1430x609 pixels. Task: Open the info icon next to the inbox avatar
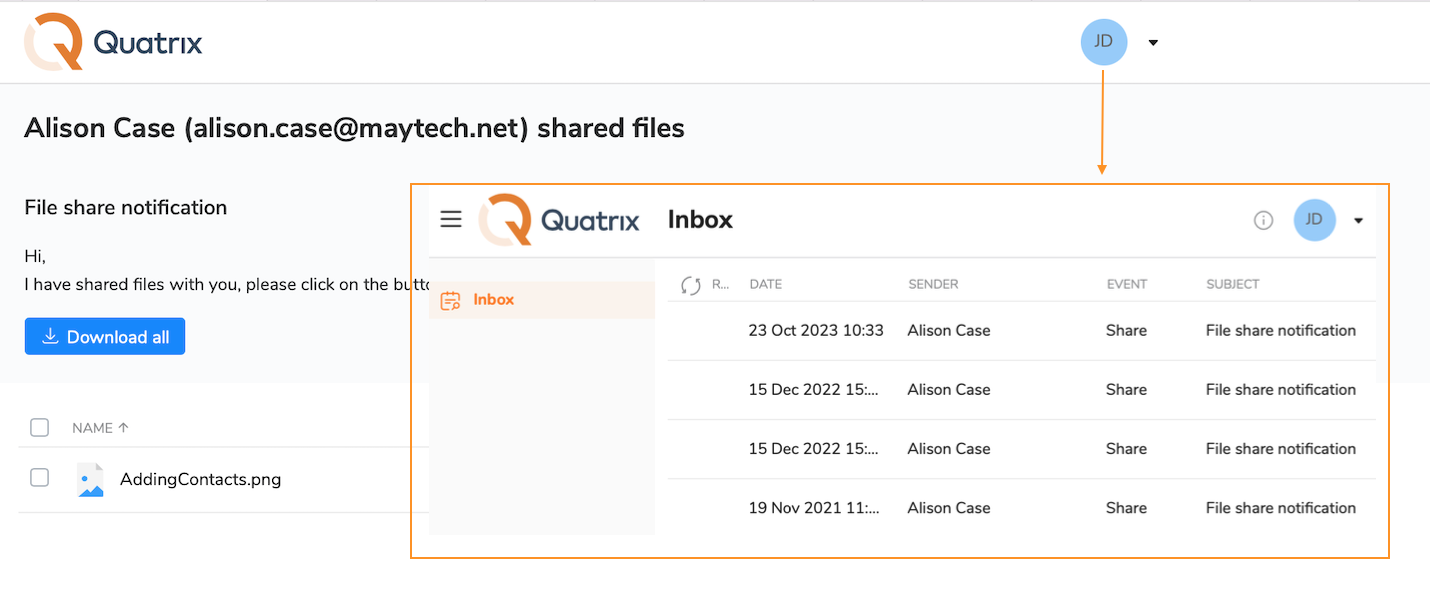click(1263, 220)
